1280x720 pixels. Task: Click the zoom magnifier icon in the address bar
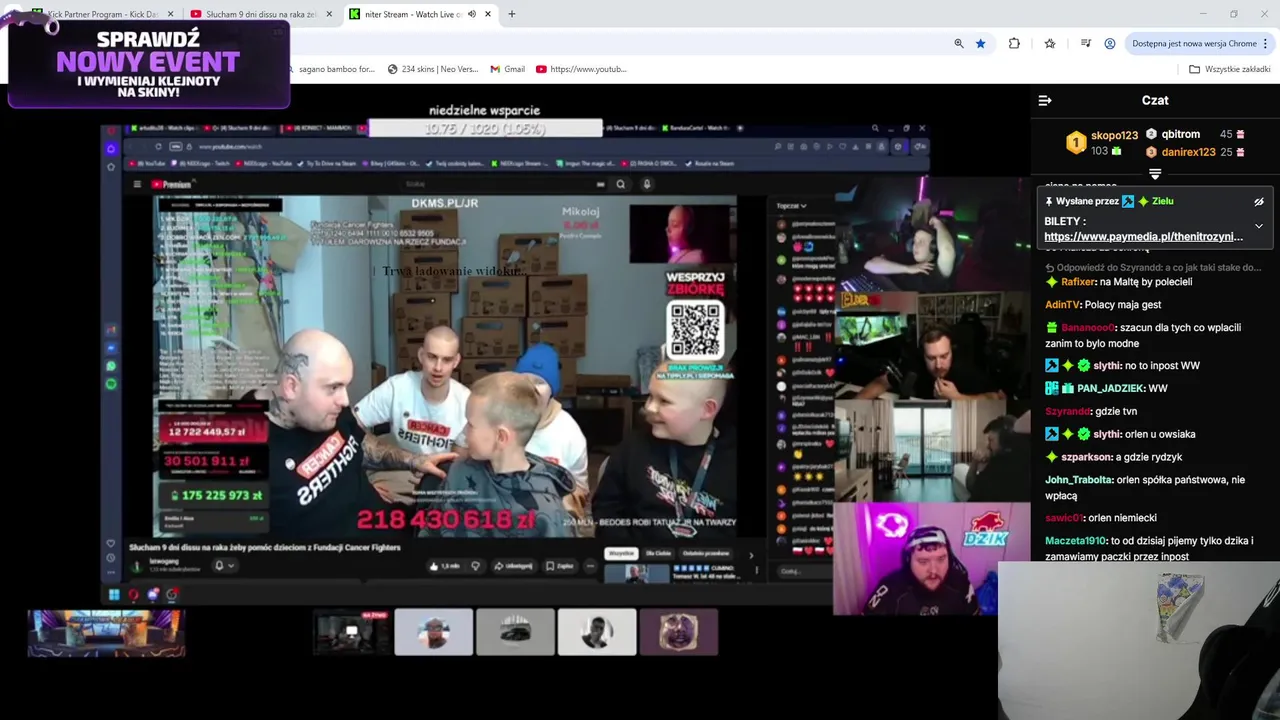(959, 43)
